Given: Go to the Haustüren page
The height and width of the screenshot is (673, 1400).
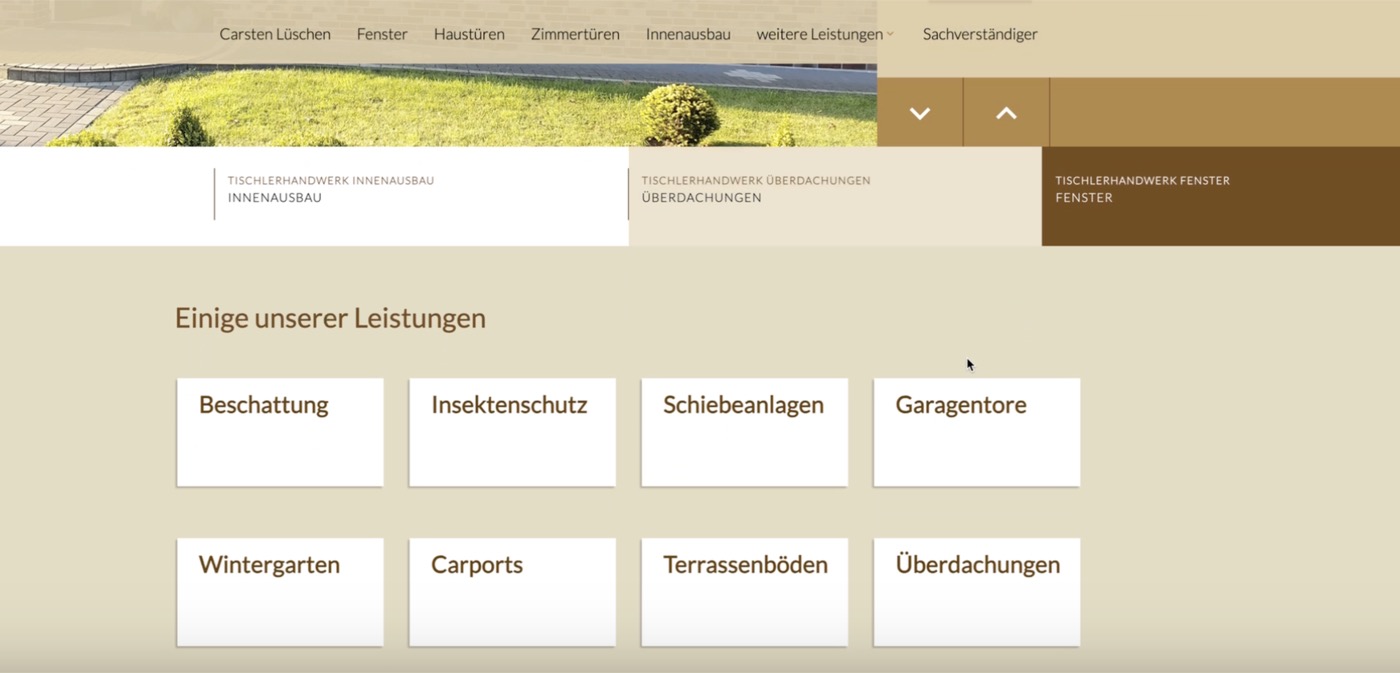Looking at the screenshot, I should [x=469, y=34].
